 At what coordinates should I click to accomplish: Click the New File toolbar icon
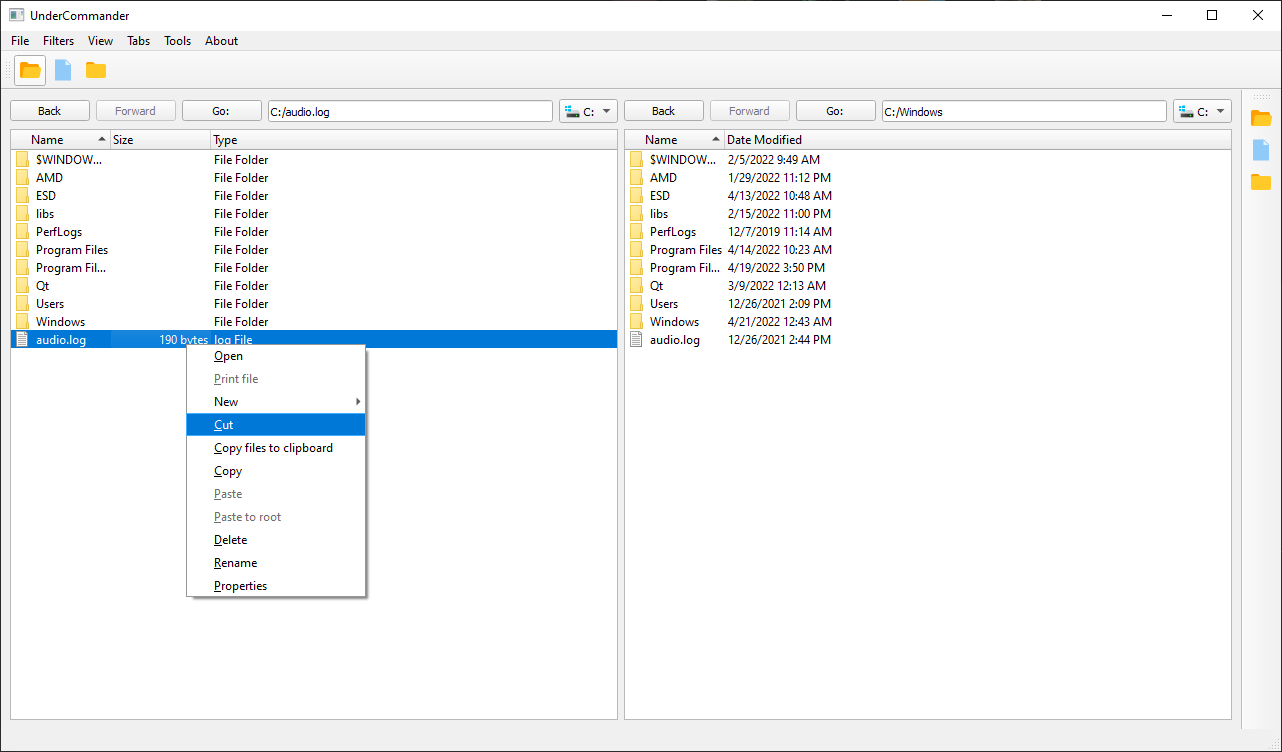click(x=62, y=70)
